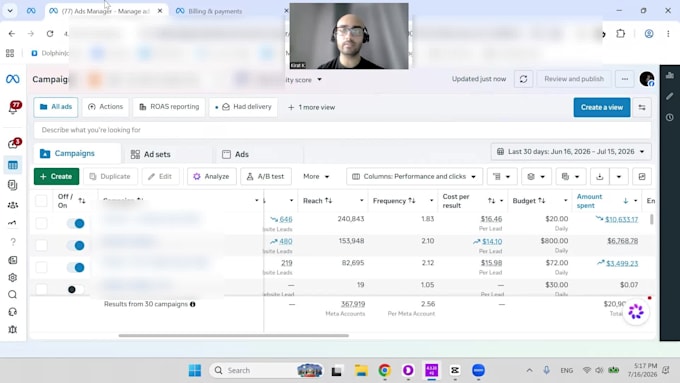Check the box for the $6,768.78 campaign row
The width and height of the screenshot is (680, 383).
coord(41,246)
